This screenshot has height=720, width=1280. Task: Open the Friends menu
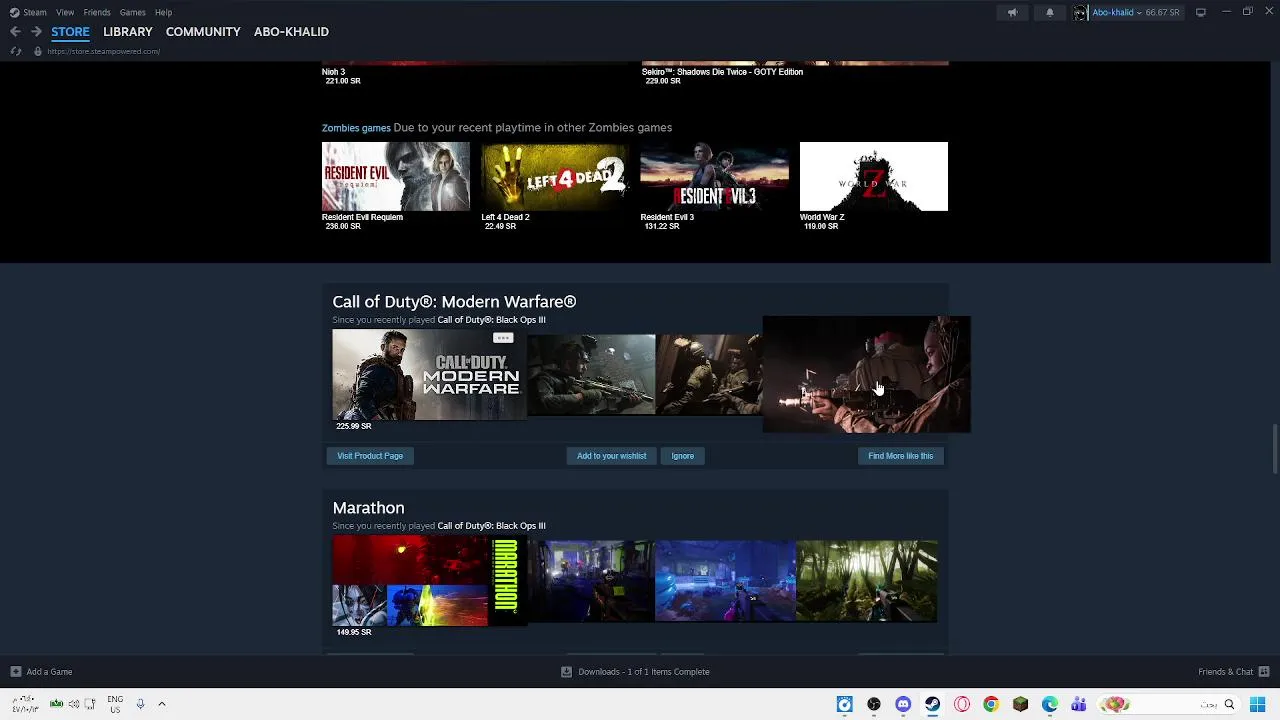click(97, 12)
